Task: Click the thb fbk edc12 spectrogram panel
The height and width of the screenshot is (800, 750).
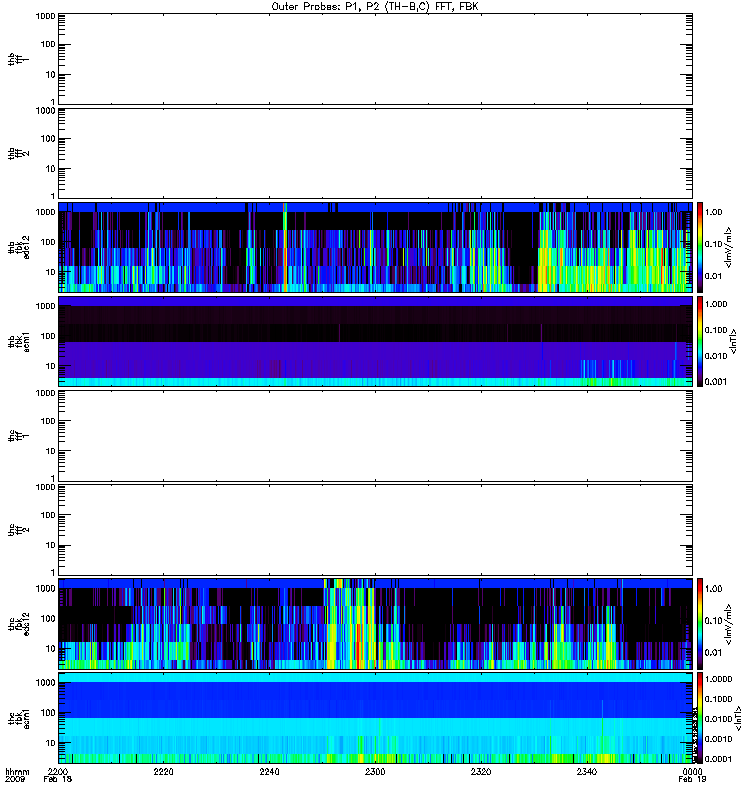Action: click(376, 247)
